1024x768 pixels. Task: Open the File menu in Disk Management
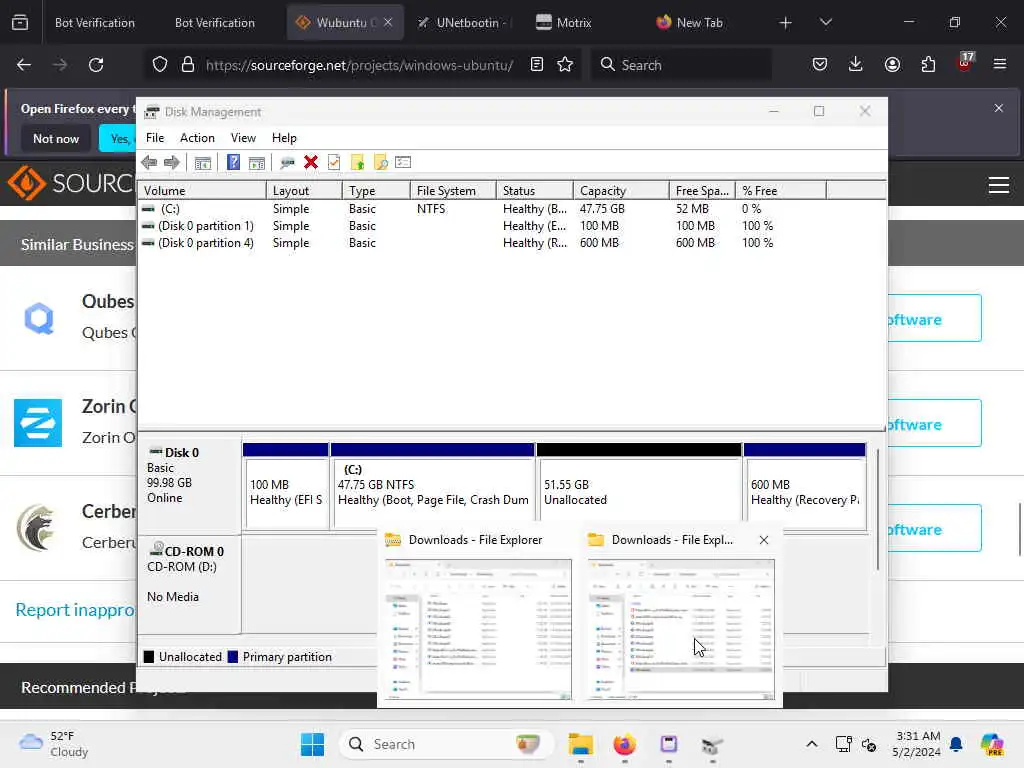click(155, 138)
